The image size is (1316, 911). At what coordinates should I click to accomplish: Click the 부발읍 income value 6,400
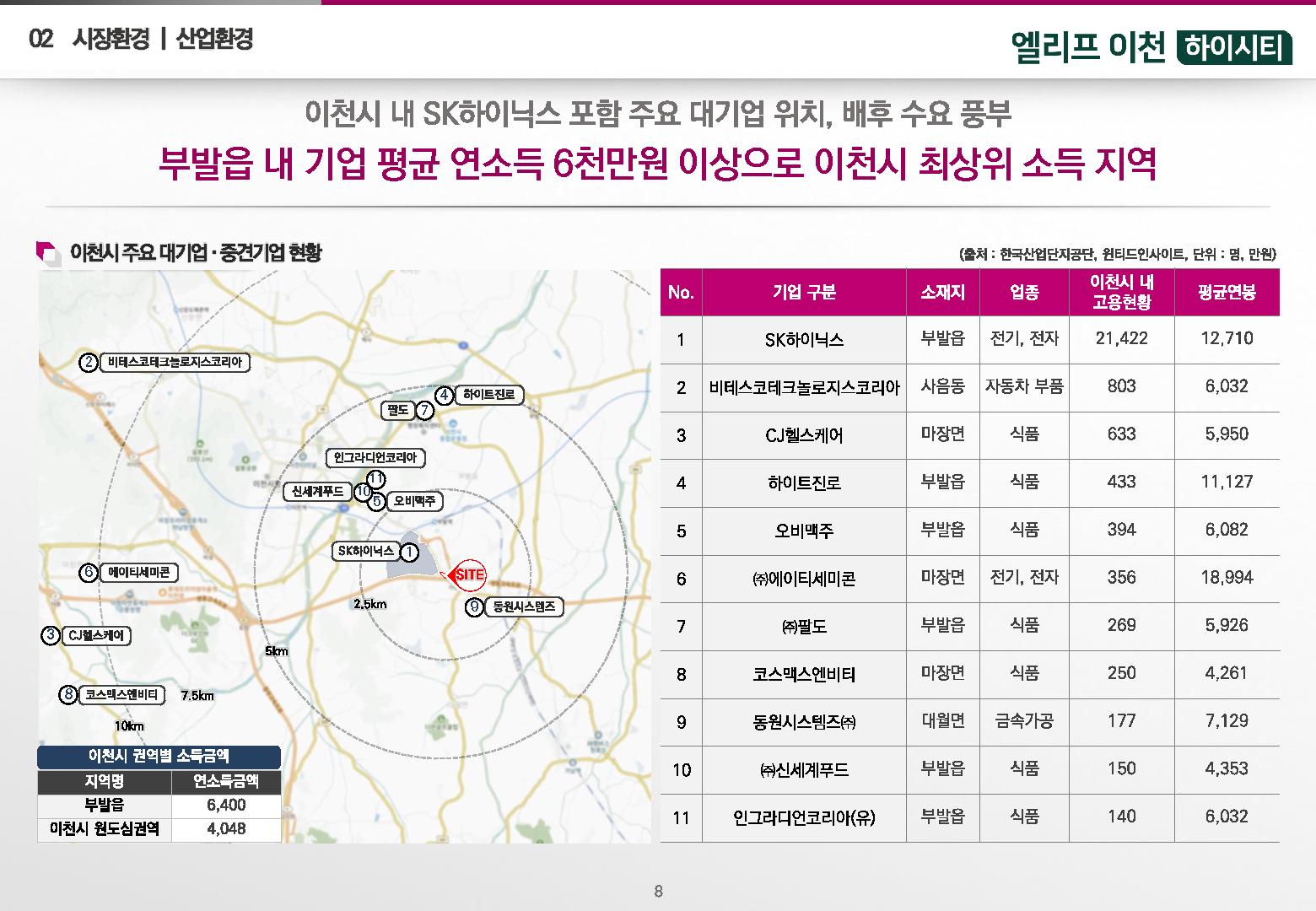[226, 805]
